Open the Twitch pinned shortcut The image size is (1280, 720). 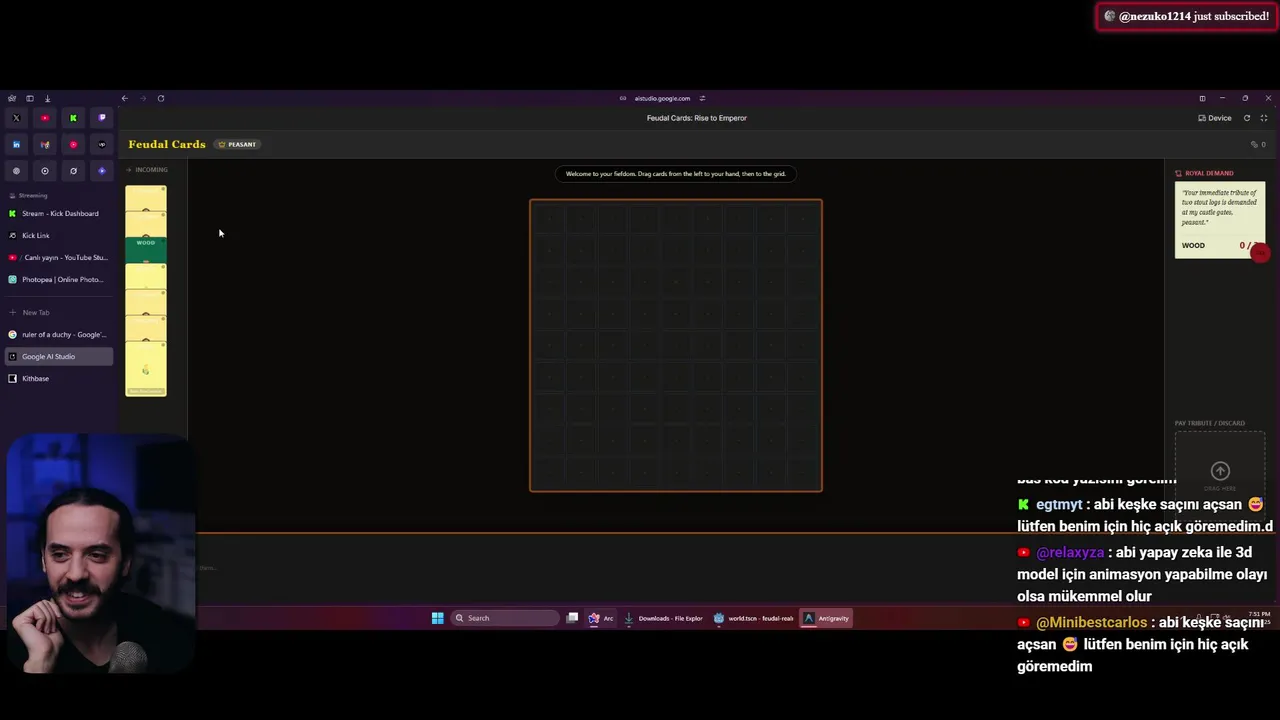coord(101,118)
